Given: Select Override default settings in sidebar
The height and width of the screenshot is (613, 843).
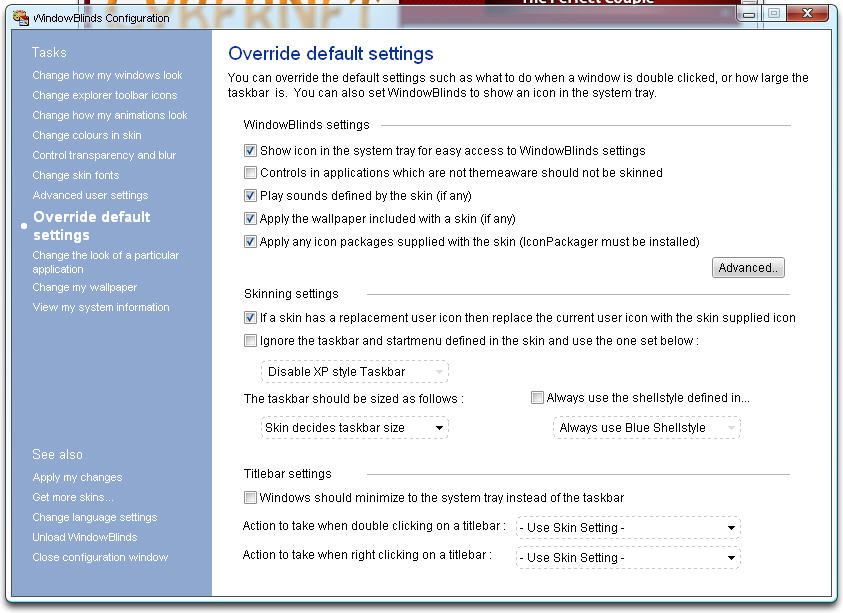Looking at the screenshot, I should coord(91,226).
